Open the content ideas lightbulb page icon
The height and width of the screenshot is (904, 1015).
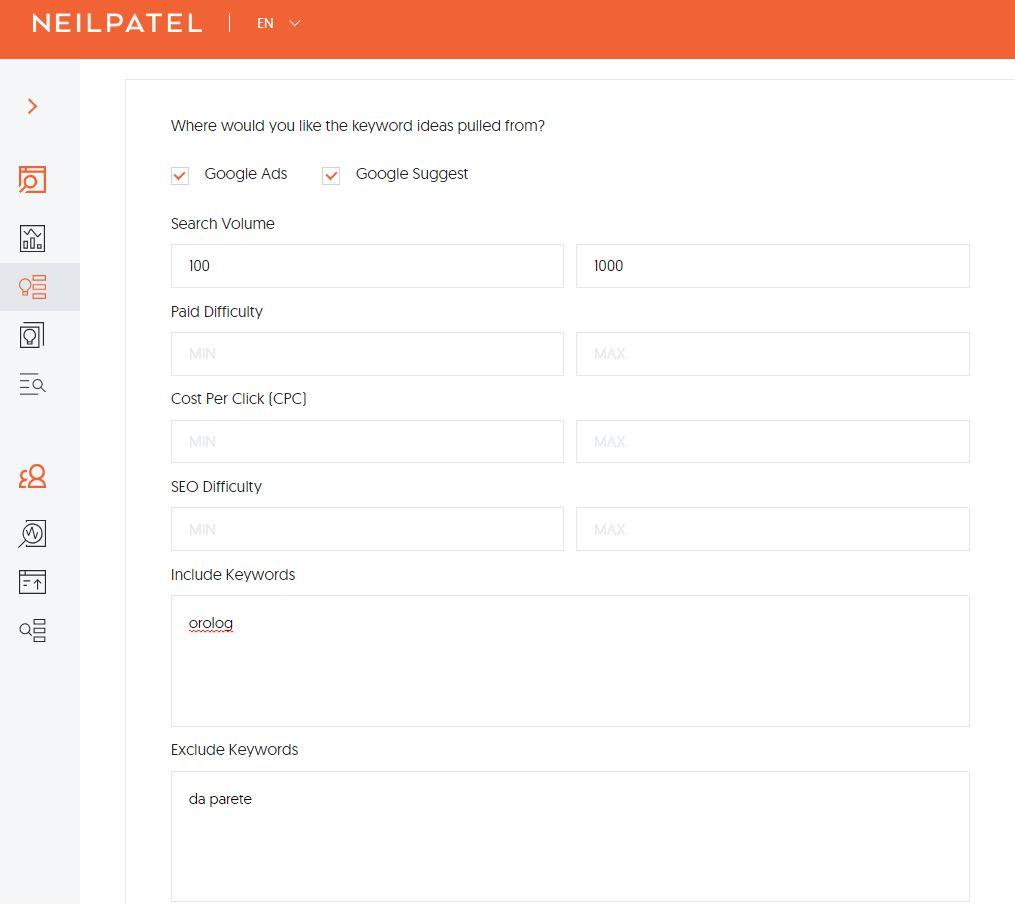pos(32,335)
